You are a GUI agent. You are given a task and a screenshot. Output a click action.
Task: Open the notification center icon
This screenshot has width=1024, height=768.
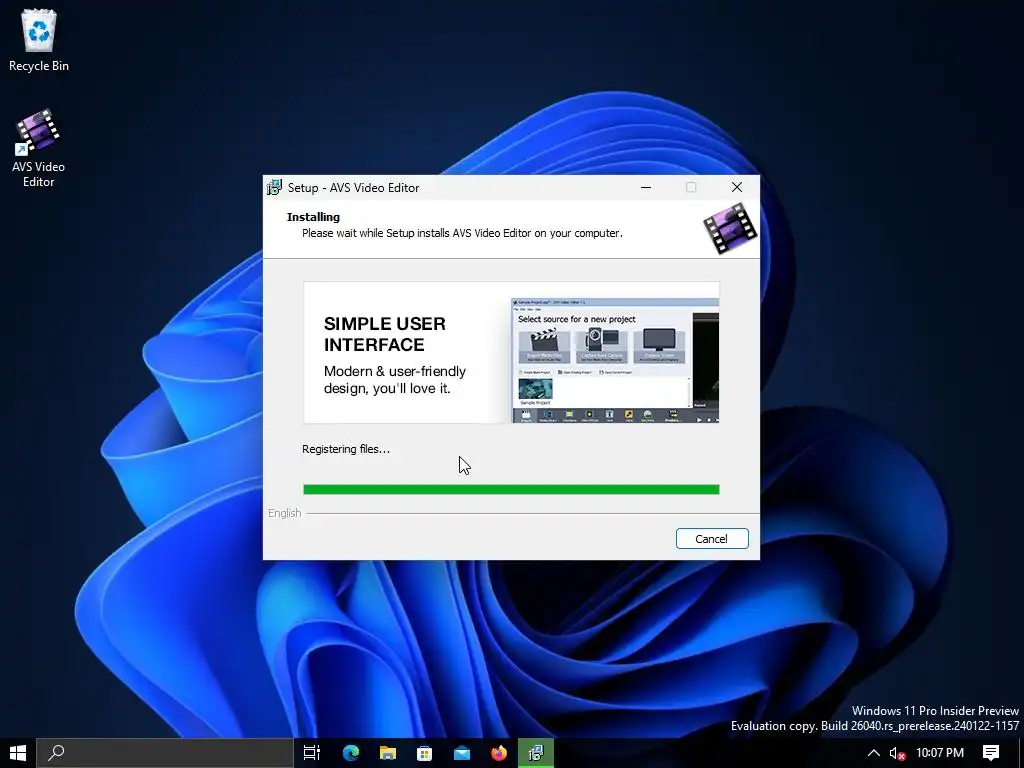991,753
